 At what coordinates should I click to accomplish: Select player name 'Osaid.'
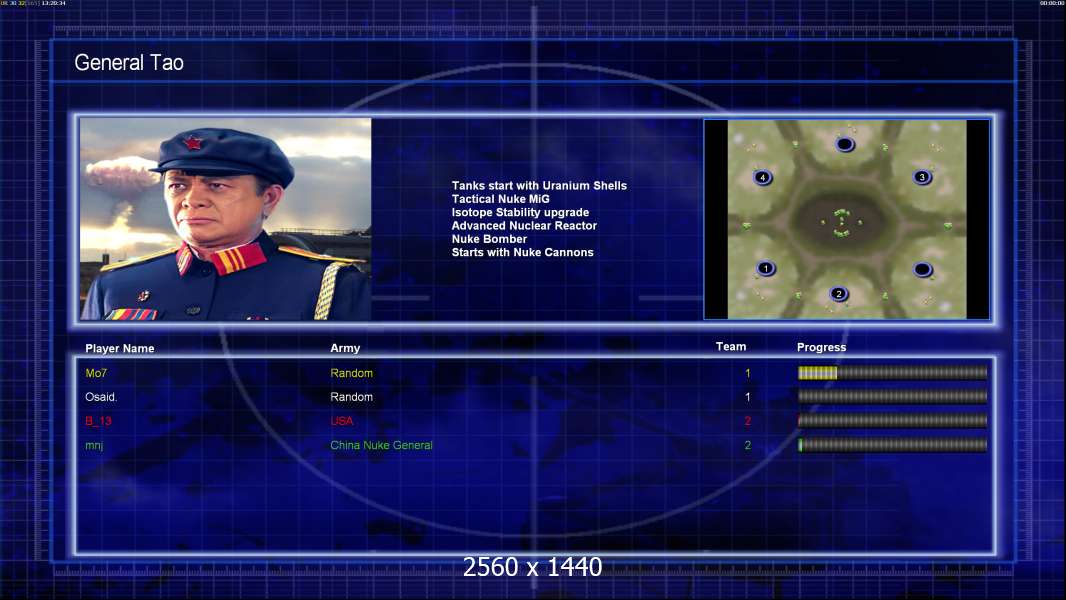101,397
